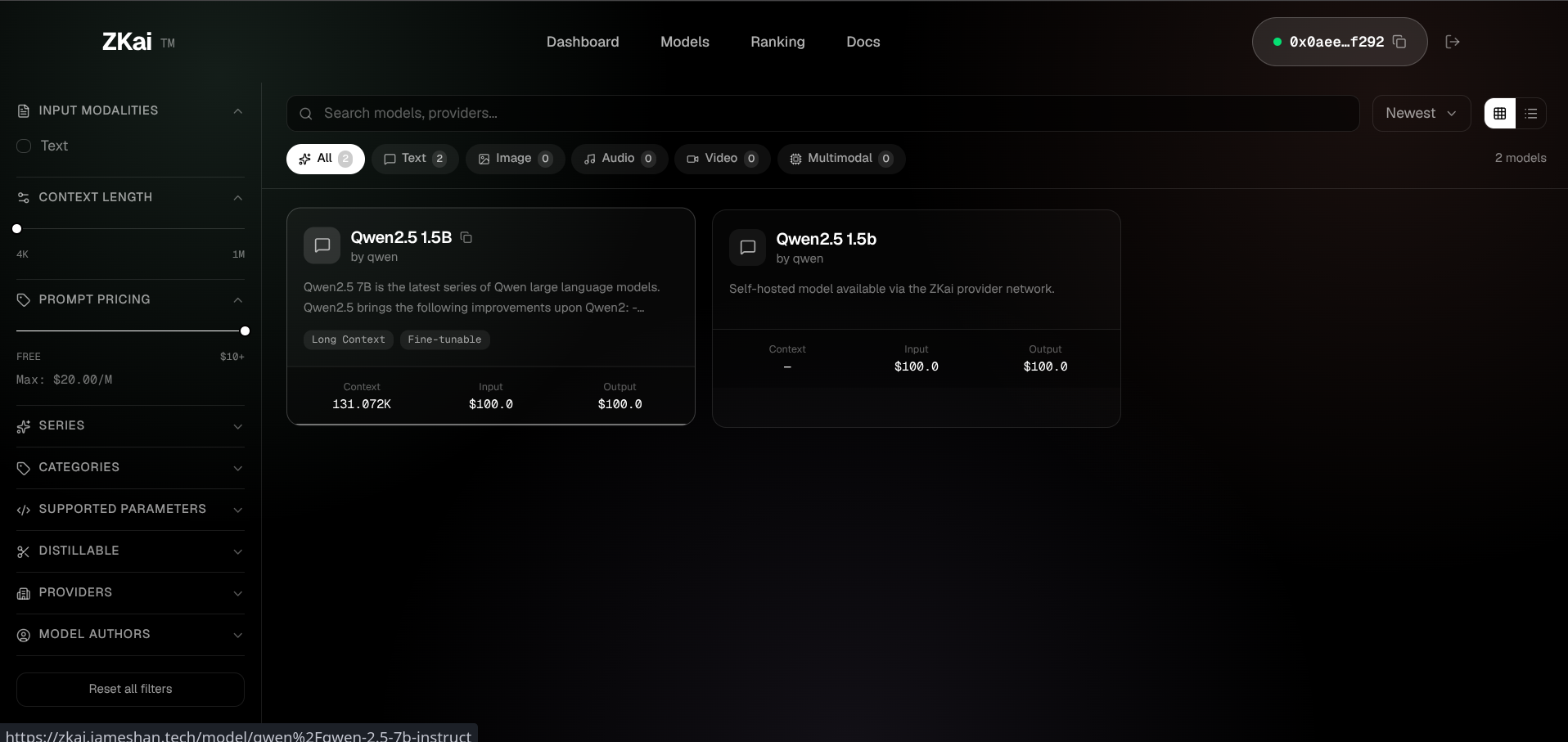Image resolution: width=1568 pixels, height=742 pixels.
Task: Switch to grid view layout
Action: 1500,114
